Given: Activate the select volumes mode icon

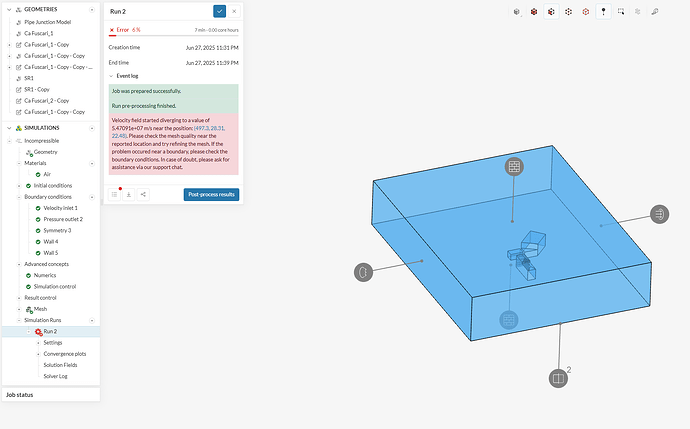Looking at the screenshot, I should [x=534, y=12].
